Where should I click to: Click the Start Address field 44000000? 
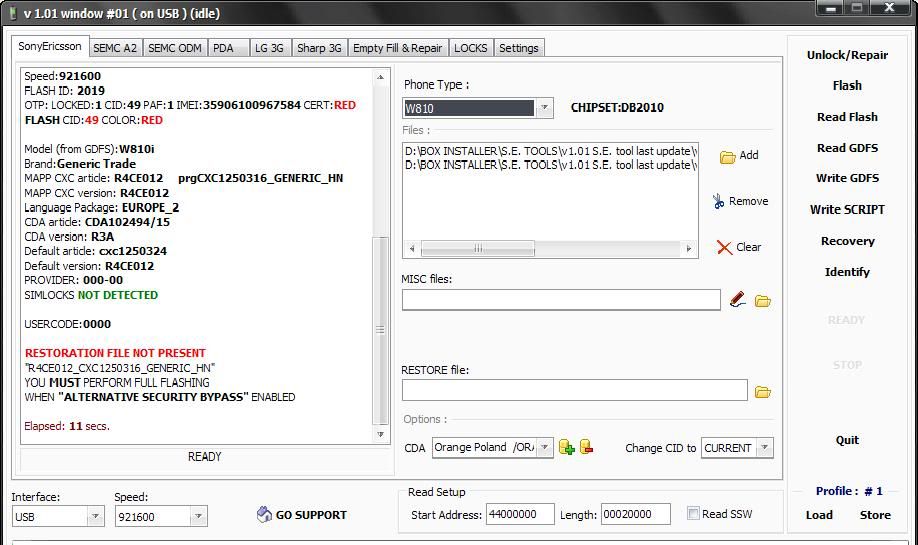coord(520,514)
